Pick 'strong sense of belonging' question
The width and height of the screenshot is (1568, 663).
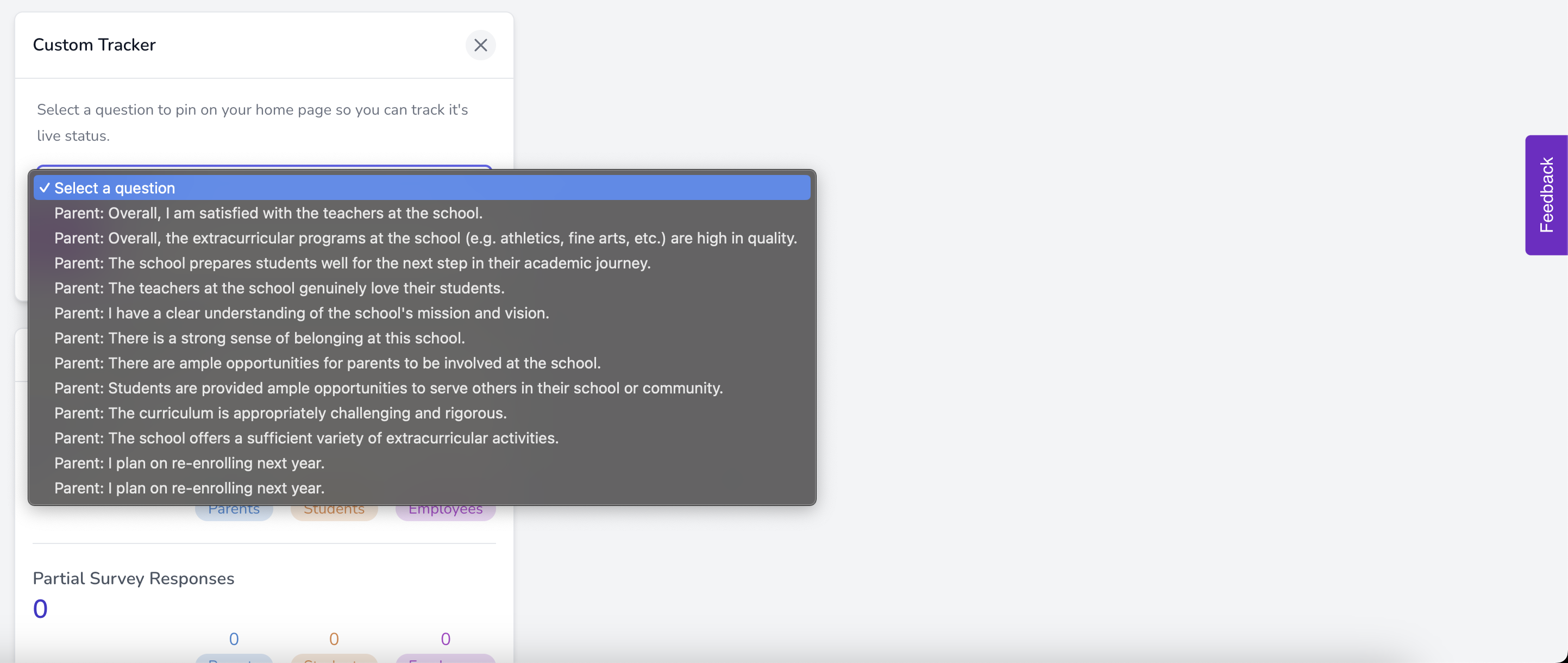(x=259, y=338)
